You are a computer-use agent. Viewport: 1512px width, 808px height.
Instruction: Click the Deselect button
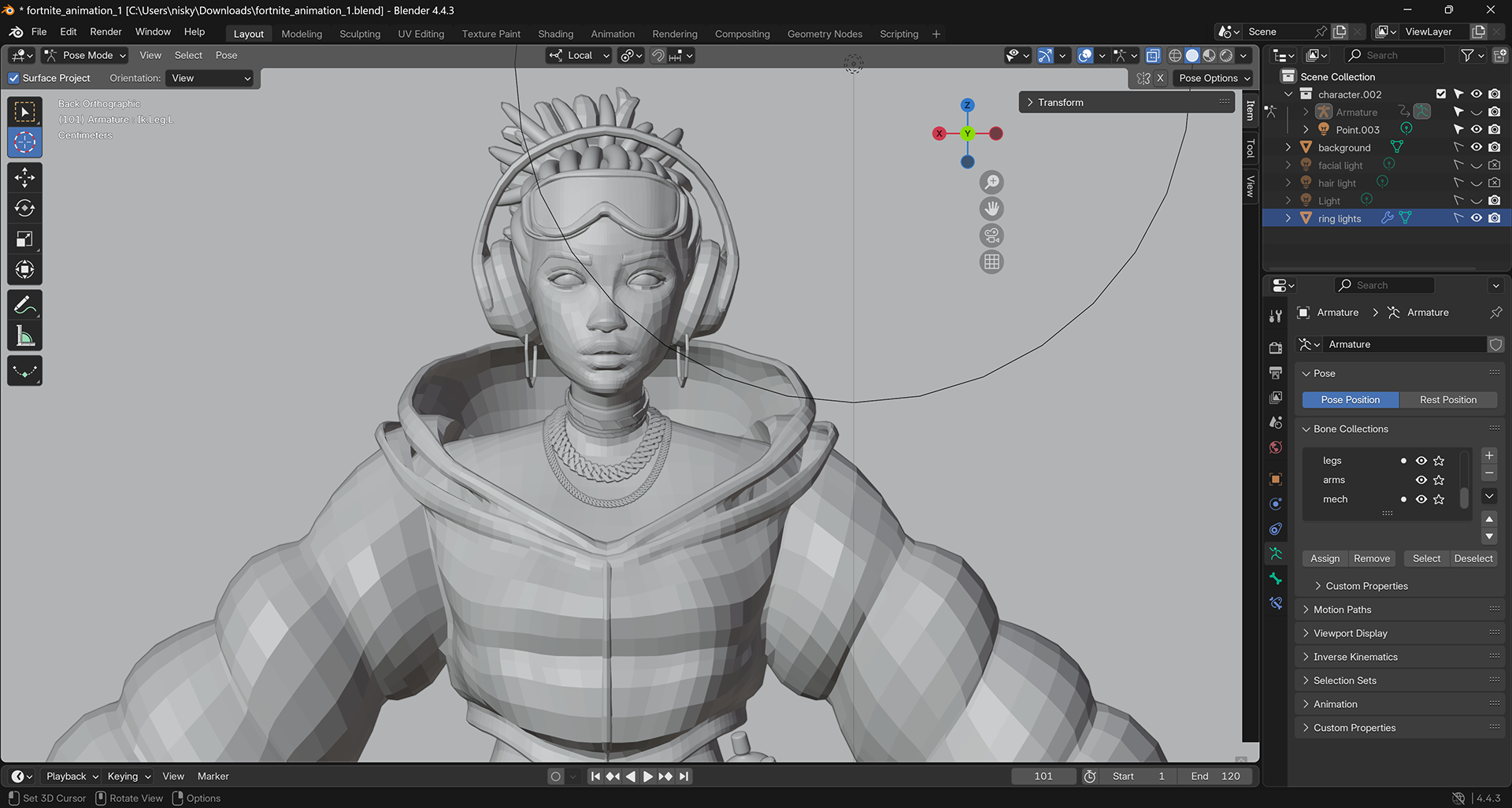(1473, 558)
